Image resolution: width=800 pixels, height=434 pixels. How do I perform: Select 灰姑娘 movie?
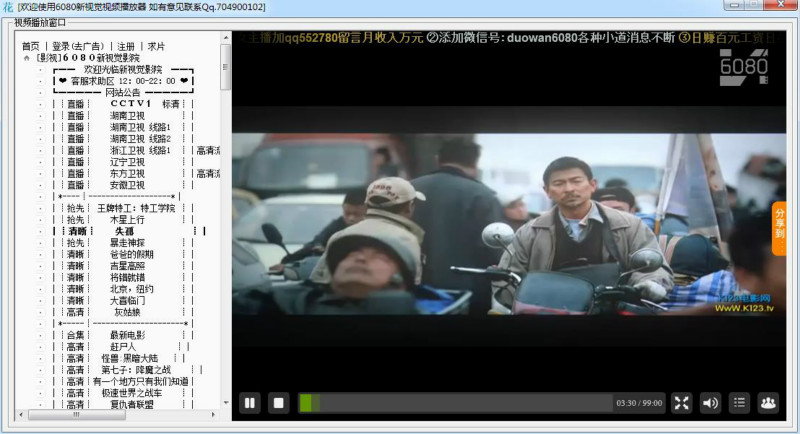pyautogui.click(x=123, y=312)
